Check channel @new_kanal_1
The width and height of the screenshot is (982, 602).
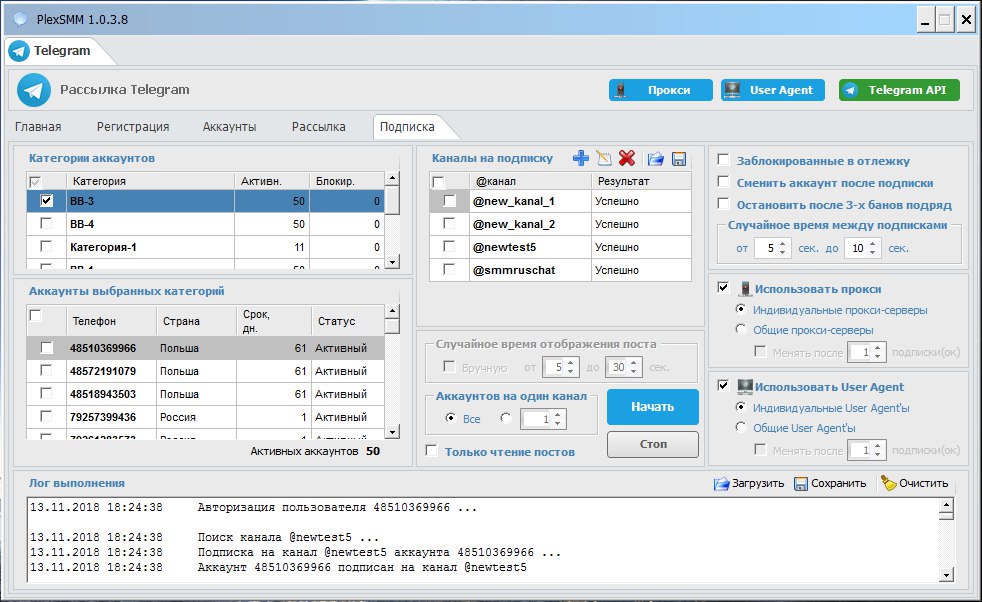tap(449, 200)
